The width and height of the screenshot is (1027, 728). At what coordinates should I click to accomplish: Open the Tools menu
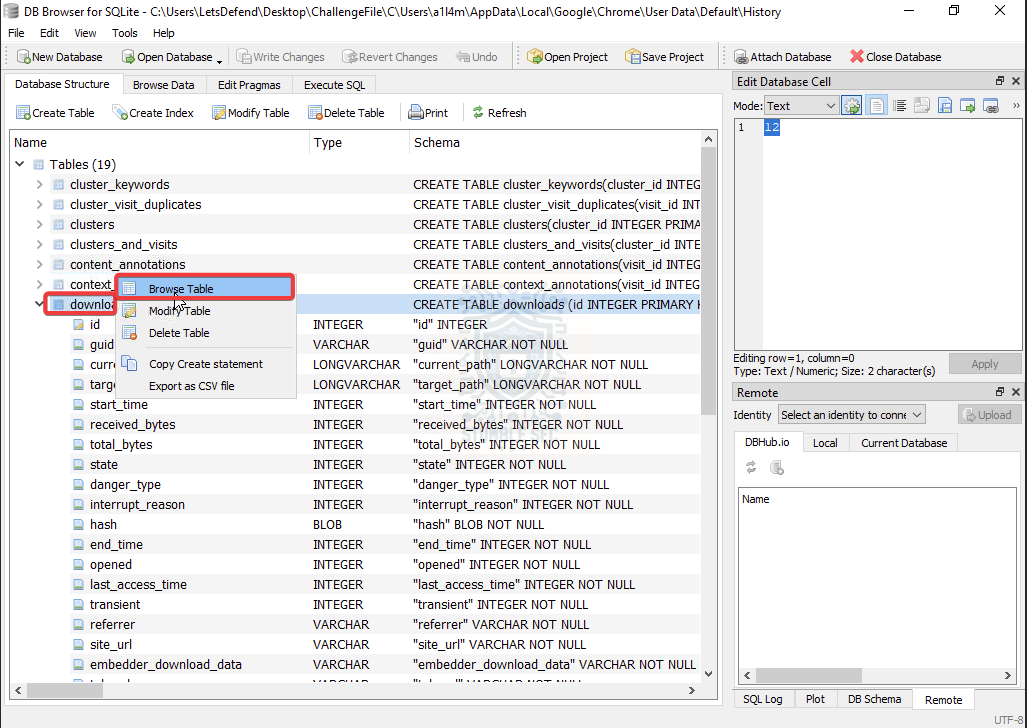point(124,33)
